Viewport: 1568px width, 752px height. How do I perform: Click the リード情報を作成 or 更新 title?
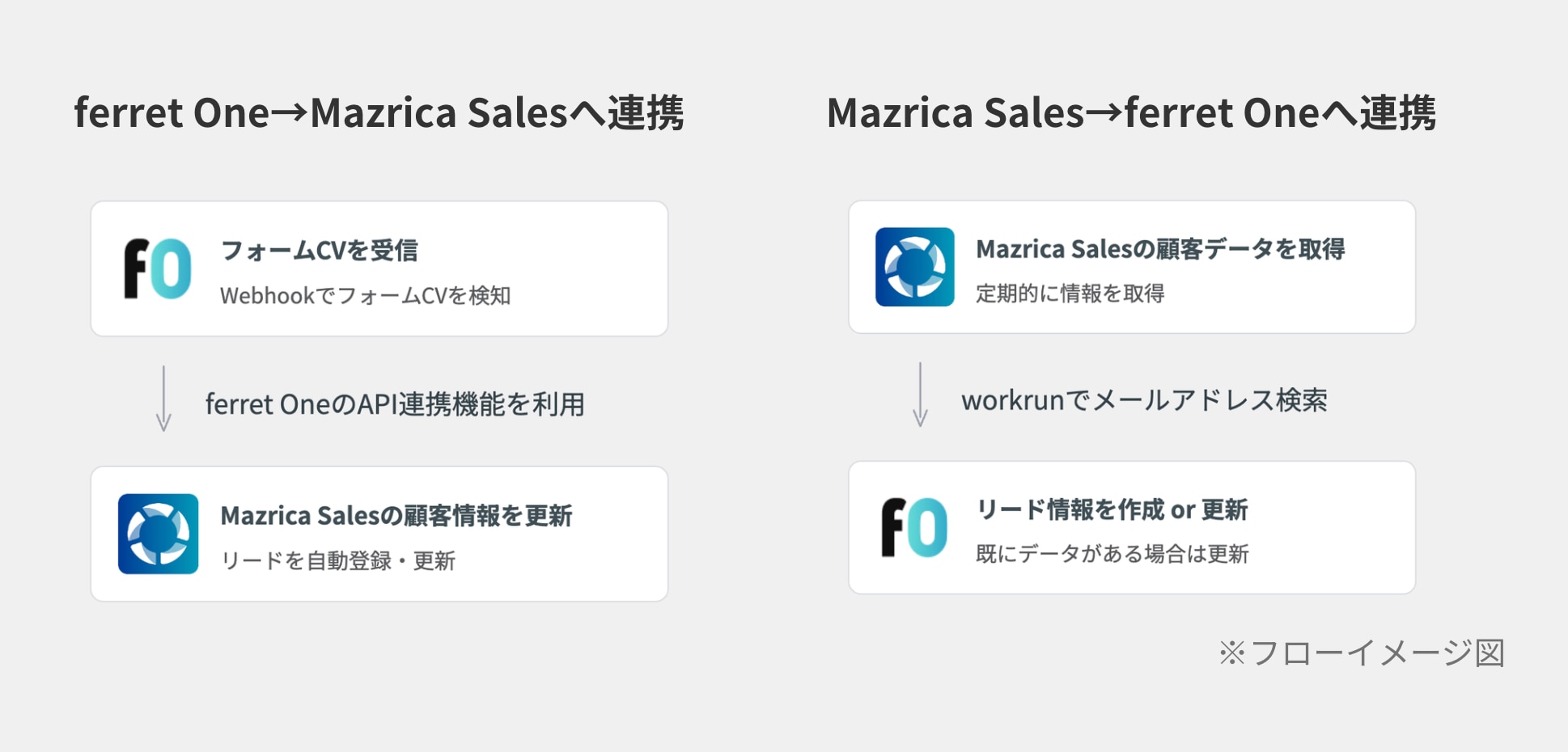click(x=1112, y=509)
